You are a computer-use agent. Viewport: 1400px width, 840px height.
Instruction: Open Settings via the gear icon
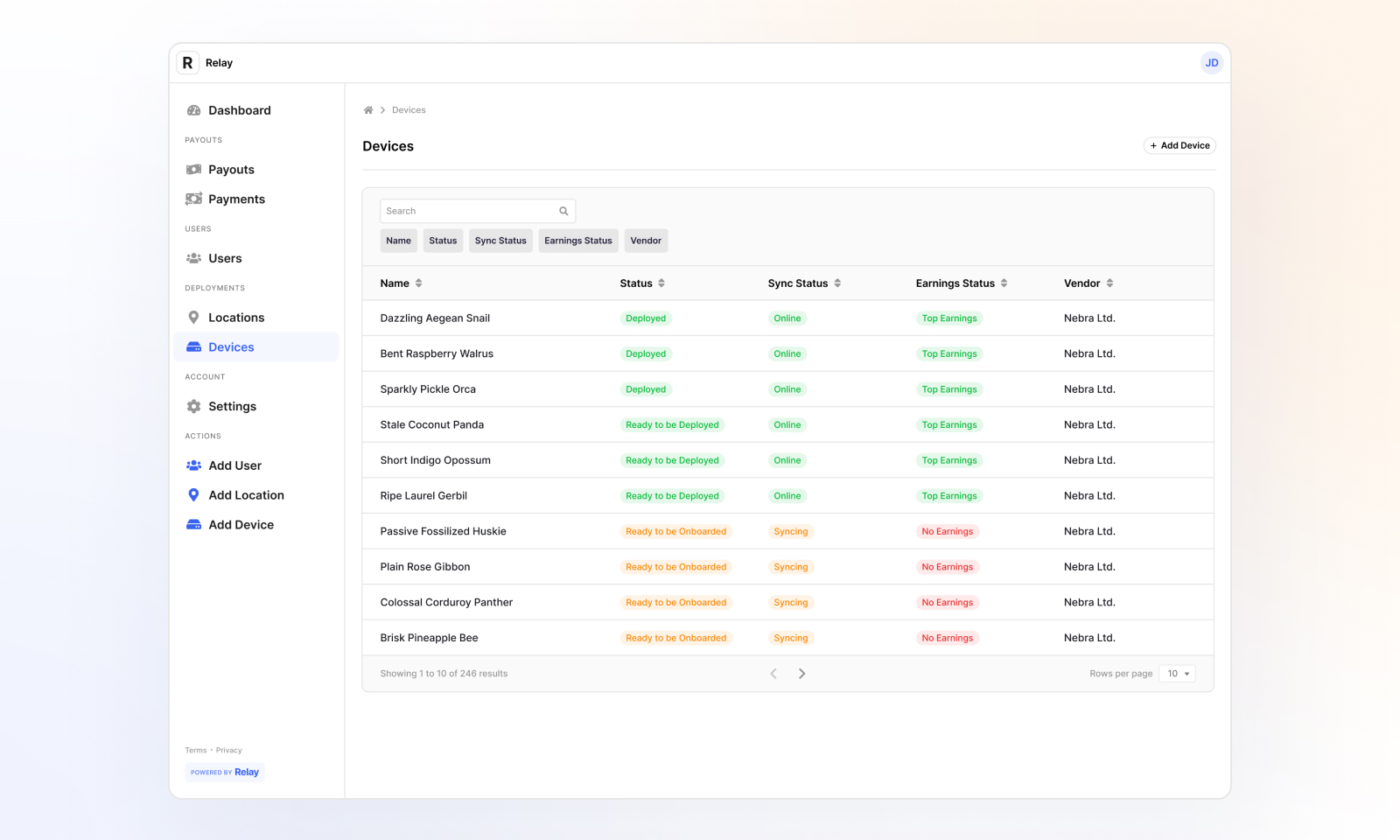click(x=193, y=406)
